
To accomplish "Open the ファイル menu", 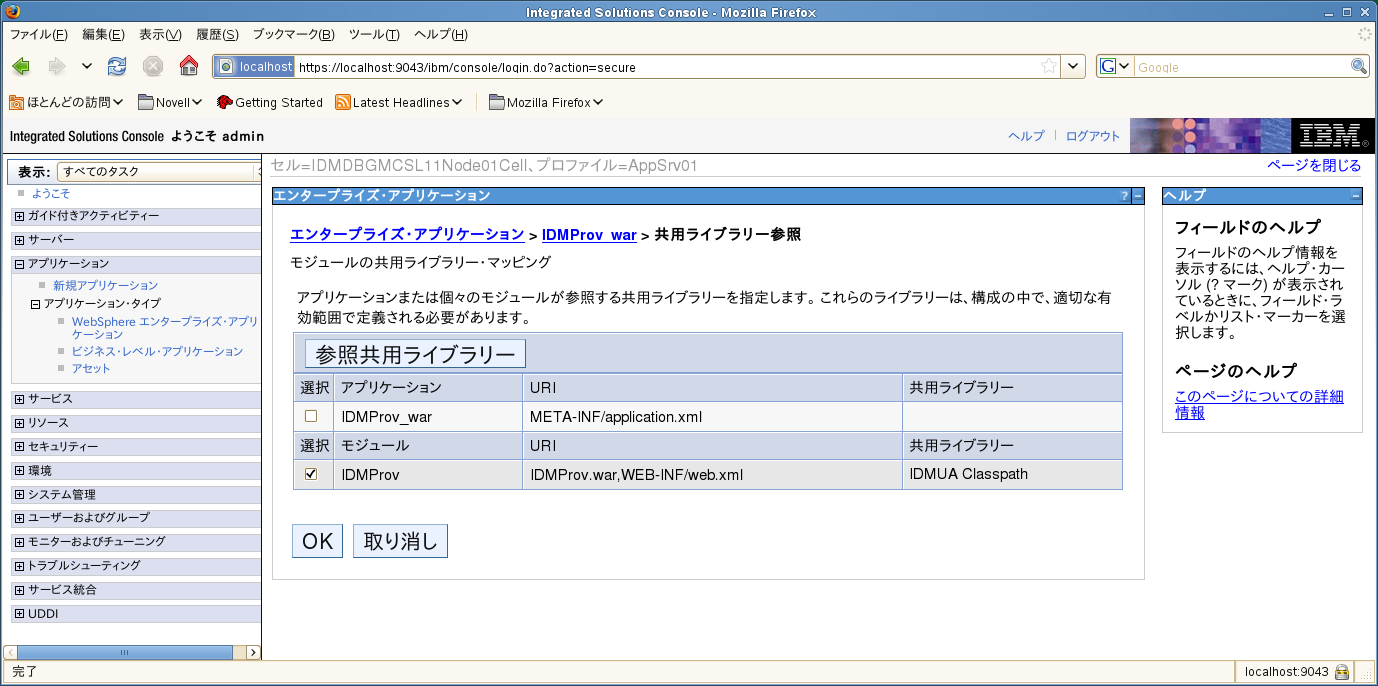I will 38,34.
